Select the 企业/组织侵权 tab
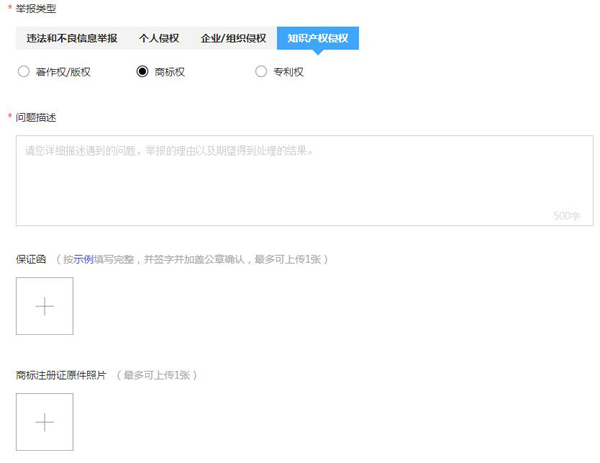This screenshot has width=600, height=463. (233, 38)
